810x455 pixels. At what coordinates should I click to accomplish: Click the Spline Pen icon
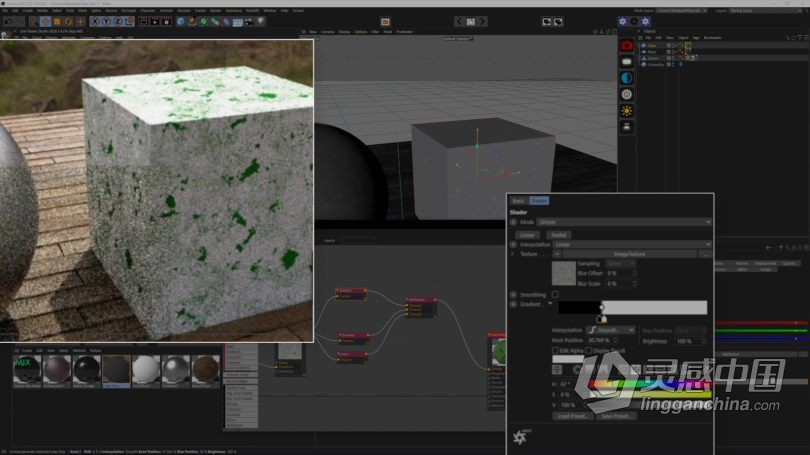192,22
